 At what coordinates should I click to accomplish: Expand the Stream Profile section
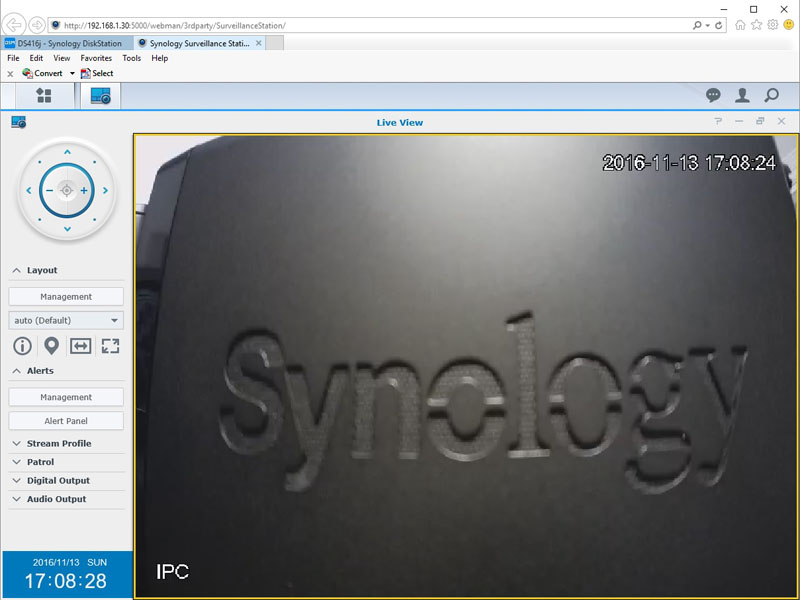pyautogui.click(x=16, y=443)
